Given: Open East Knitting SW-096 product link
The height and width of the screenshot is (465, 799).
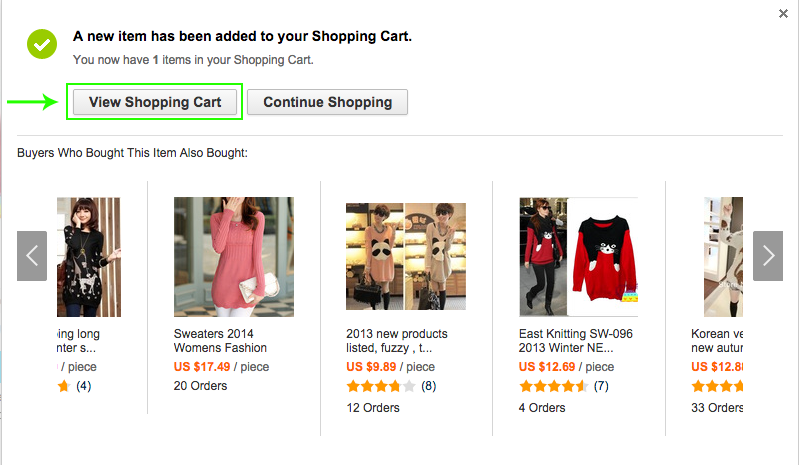Looking at the screenshot, I should point(576,340).
